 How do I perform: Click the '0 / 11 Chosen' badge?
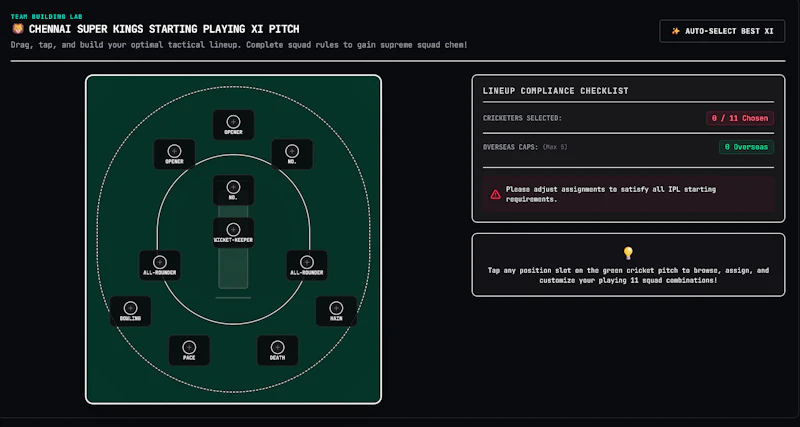(x=740, y=118)
